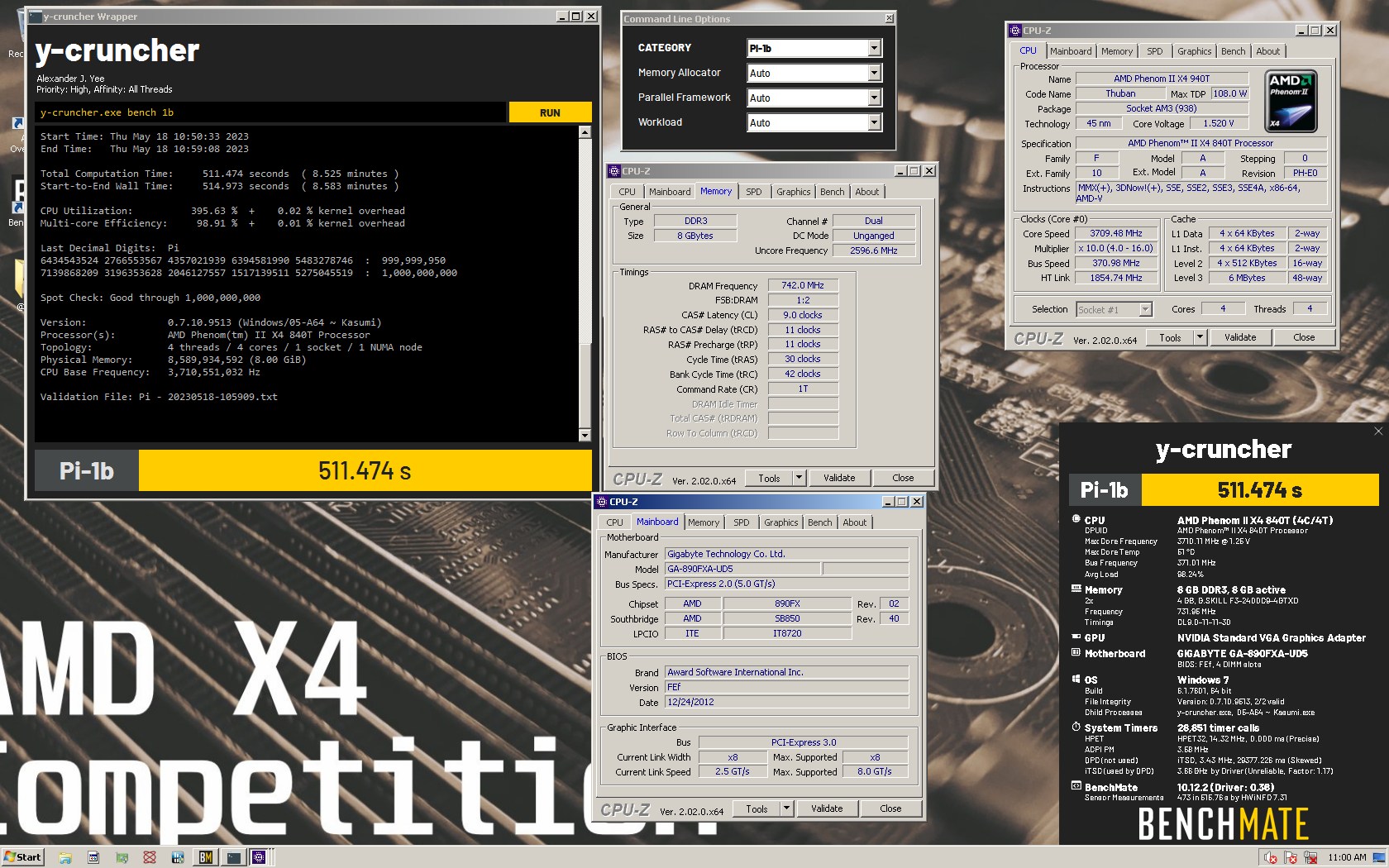Click the 11:00 AM clock
This screenshot has height=868, width=1389.
[x=1347, y=857]
